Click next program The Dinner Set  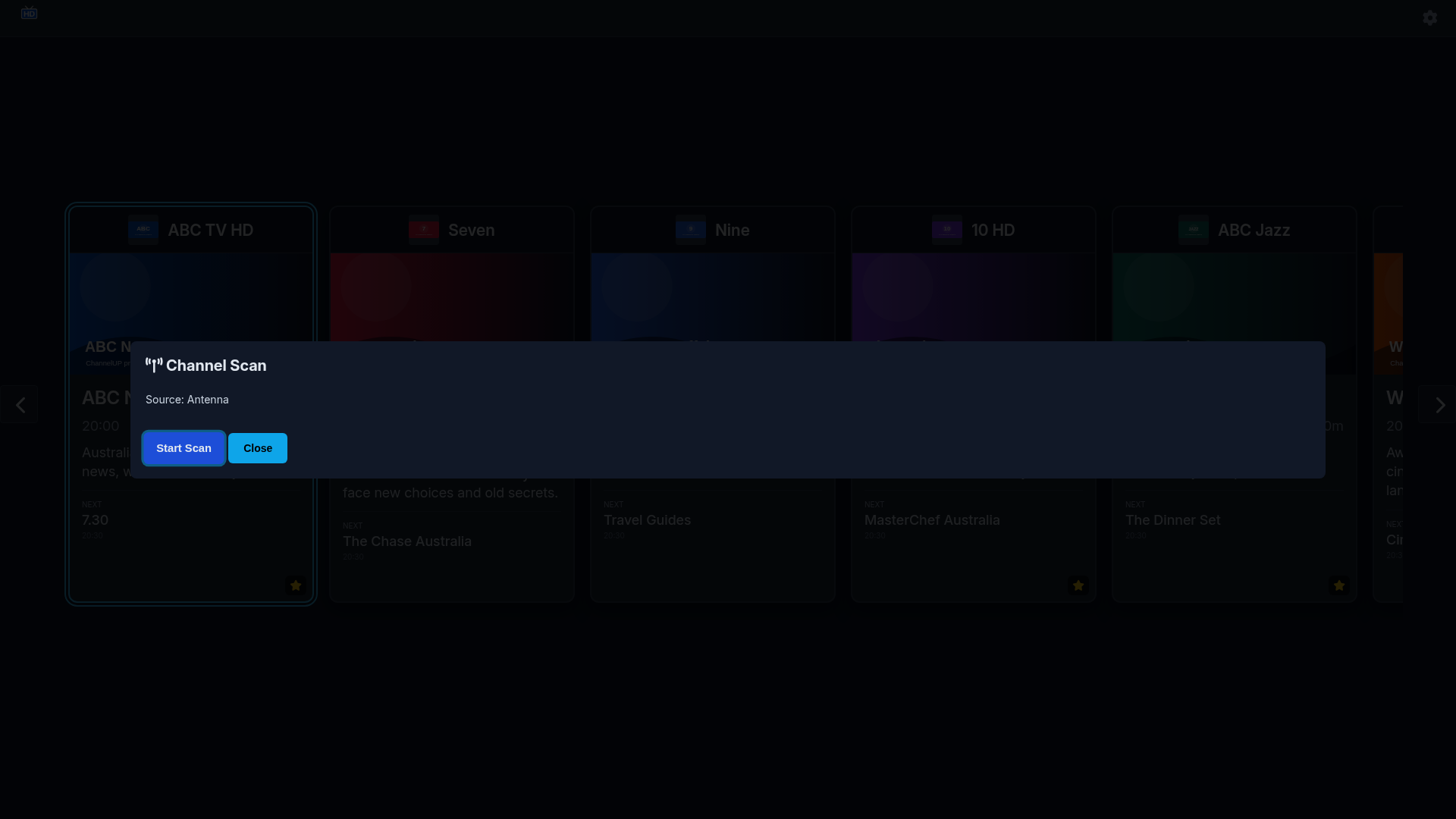1173,520
